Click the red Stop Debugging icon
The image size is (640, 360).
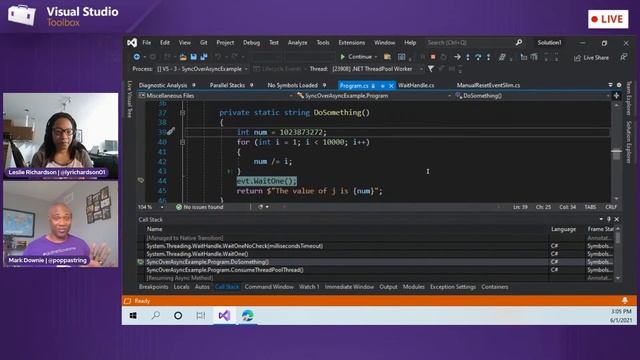pyautogui.click(x=433, y=57)
